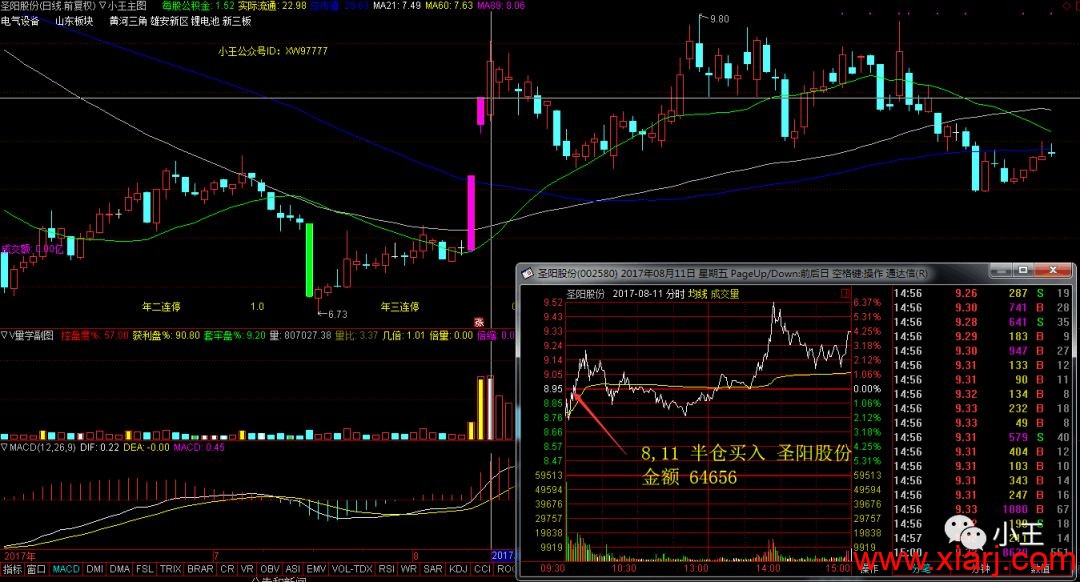Select the EMV indicator tab
Screen dimensions: 1080x582
(x=316, y=570)
